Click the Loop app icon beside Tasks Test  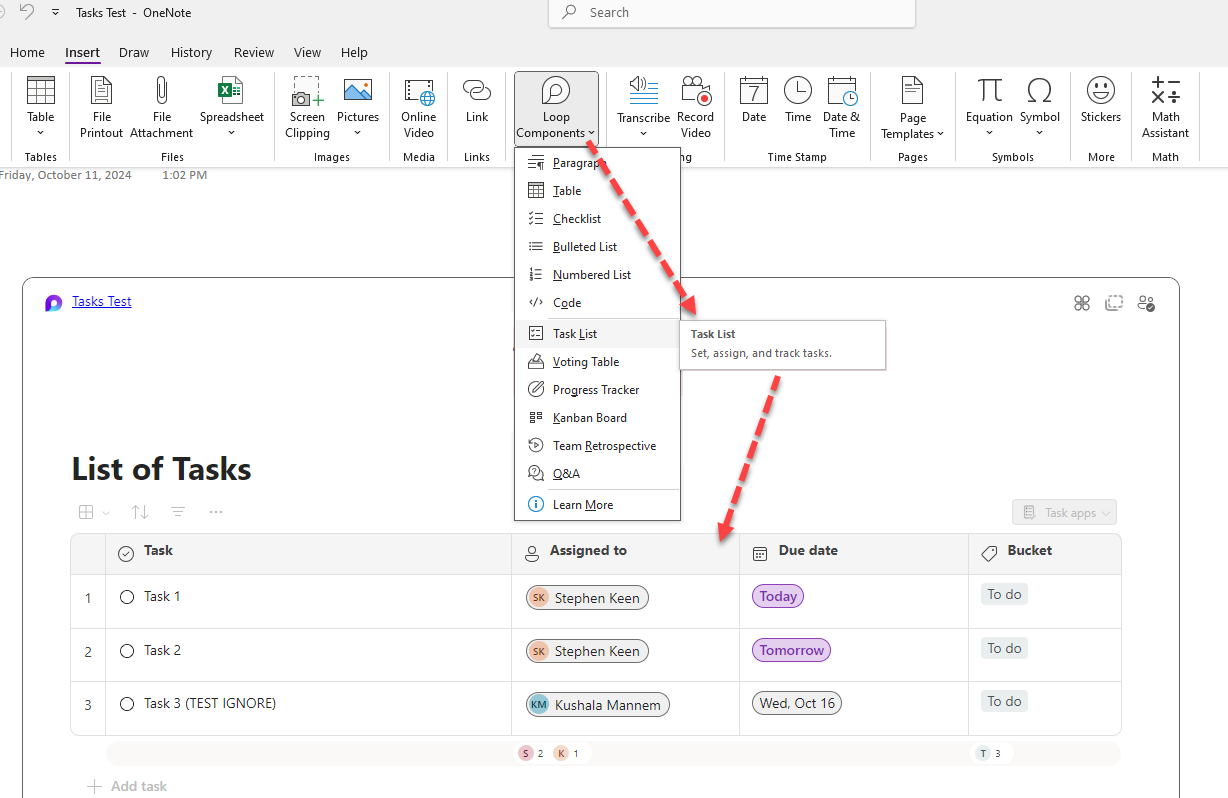(x=54, y=303)
